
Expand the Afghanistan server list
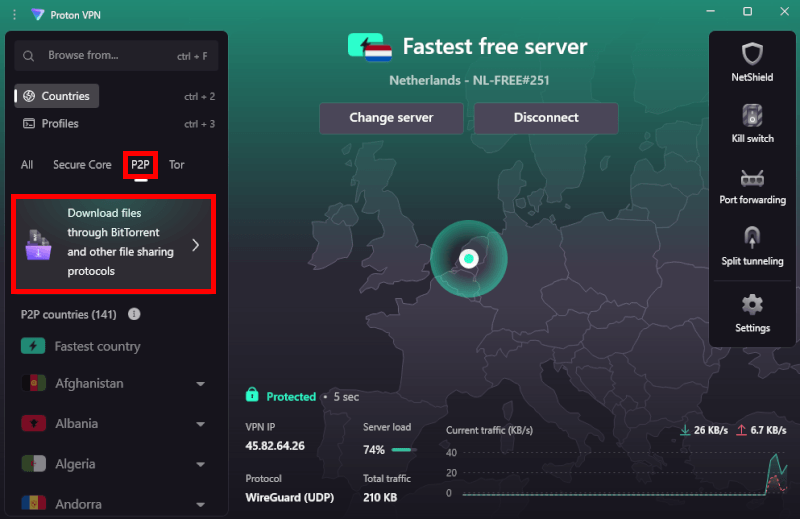click(201, 384)
